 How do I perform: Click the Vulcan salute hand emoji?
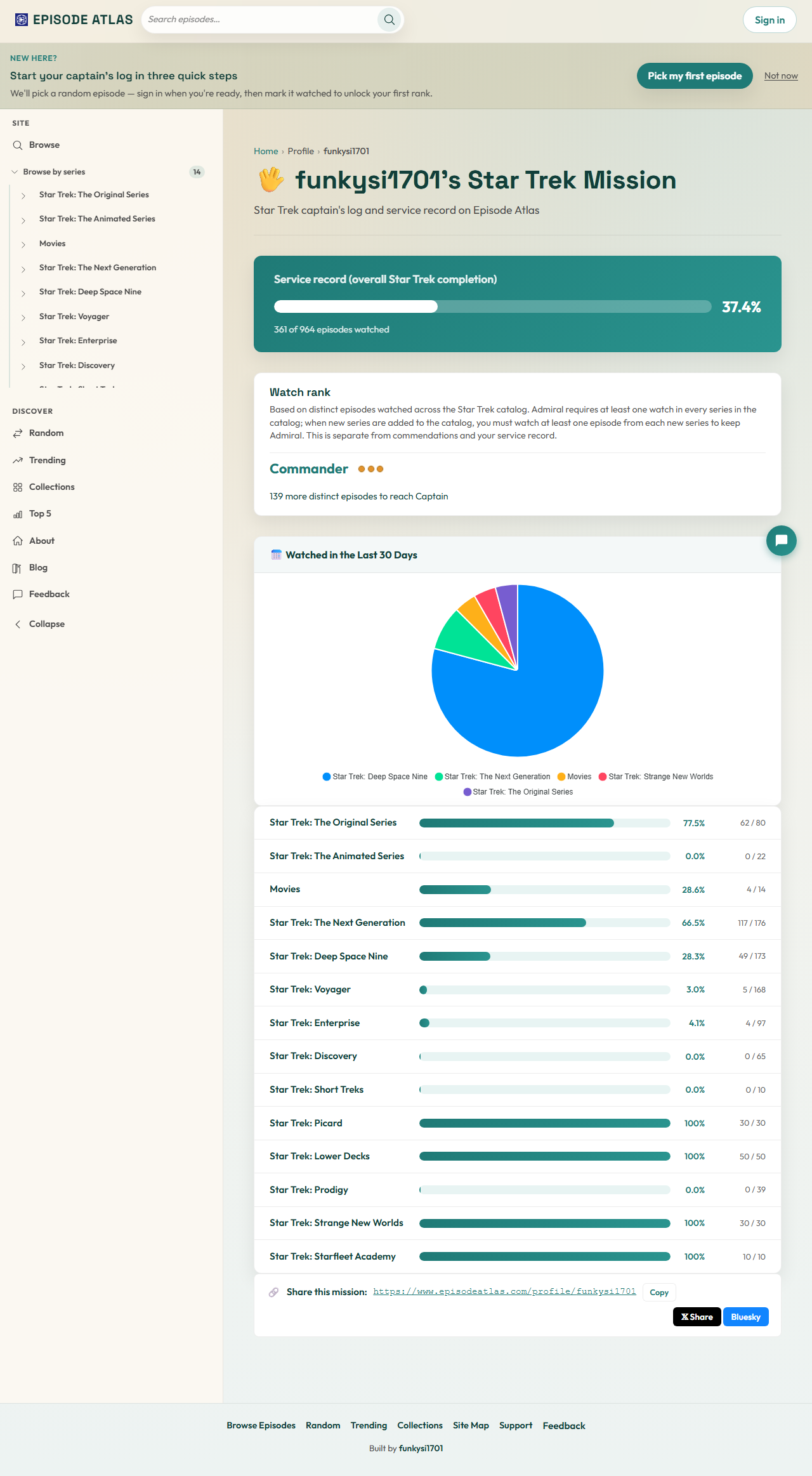pos(271,180)
